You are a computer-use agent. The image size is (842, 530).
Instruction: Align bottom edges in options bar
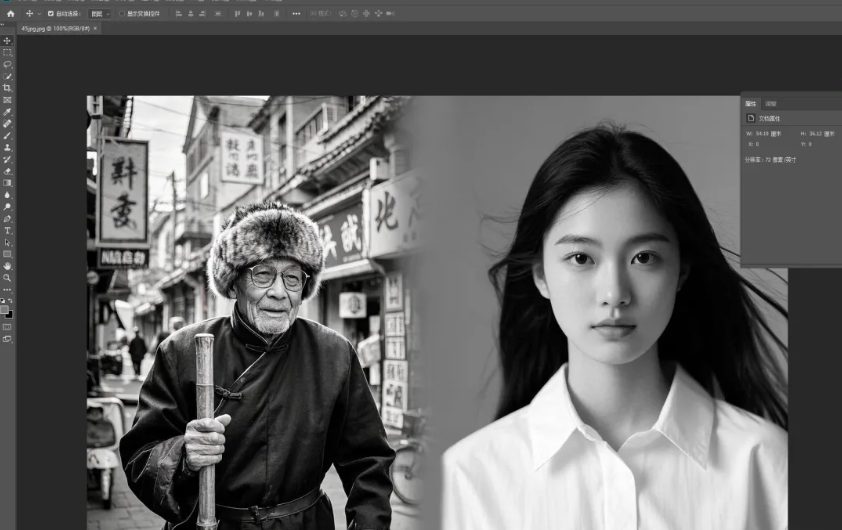(x=261, y=13)
